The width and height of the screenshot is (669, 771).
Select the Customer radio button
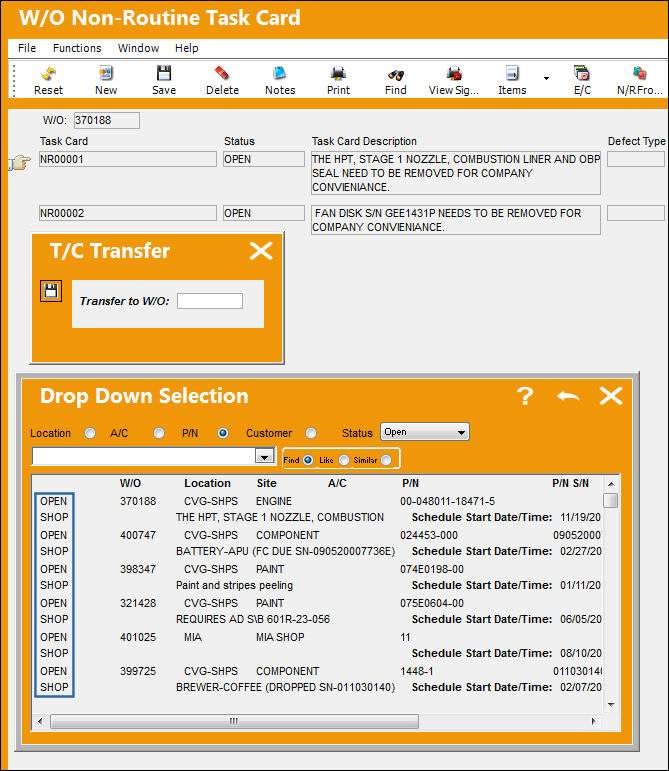pyautogui.click(x=311, y=433)
